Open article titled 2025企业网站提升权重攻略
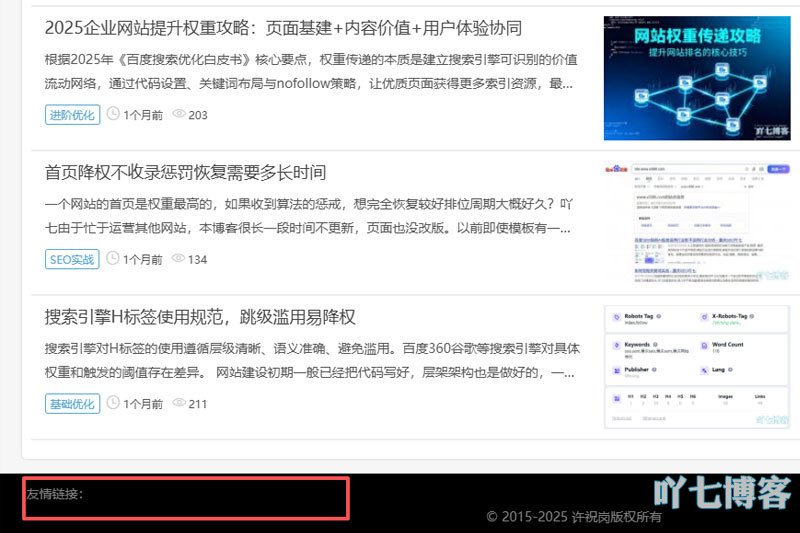 (x=283, y=28)
